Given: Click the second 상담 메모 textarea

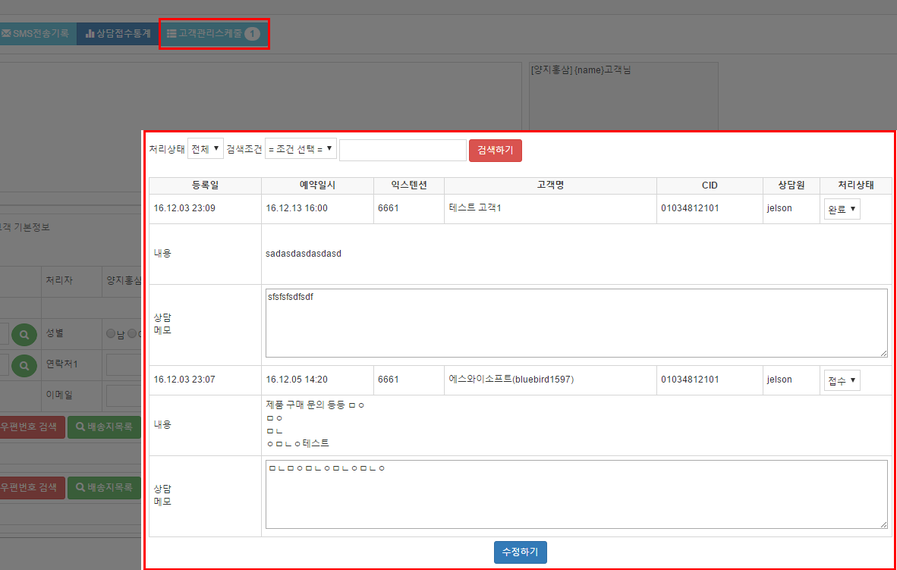Looking at the screenshot, I should click(x=575, y=493).
